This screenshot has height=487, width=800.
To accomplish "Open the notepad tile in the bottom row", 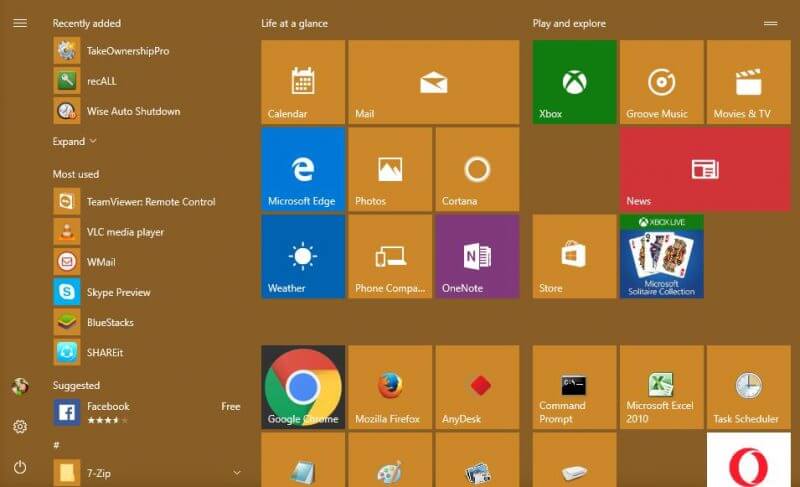I will point(303,460).
